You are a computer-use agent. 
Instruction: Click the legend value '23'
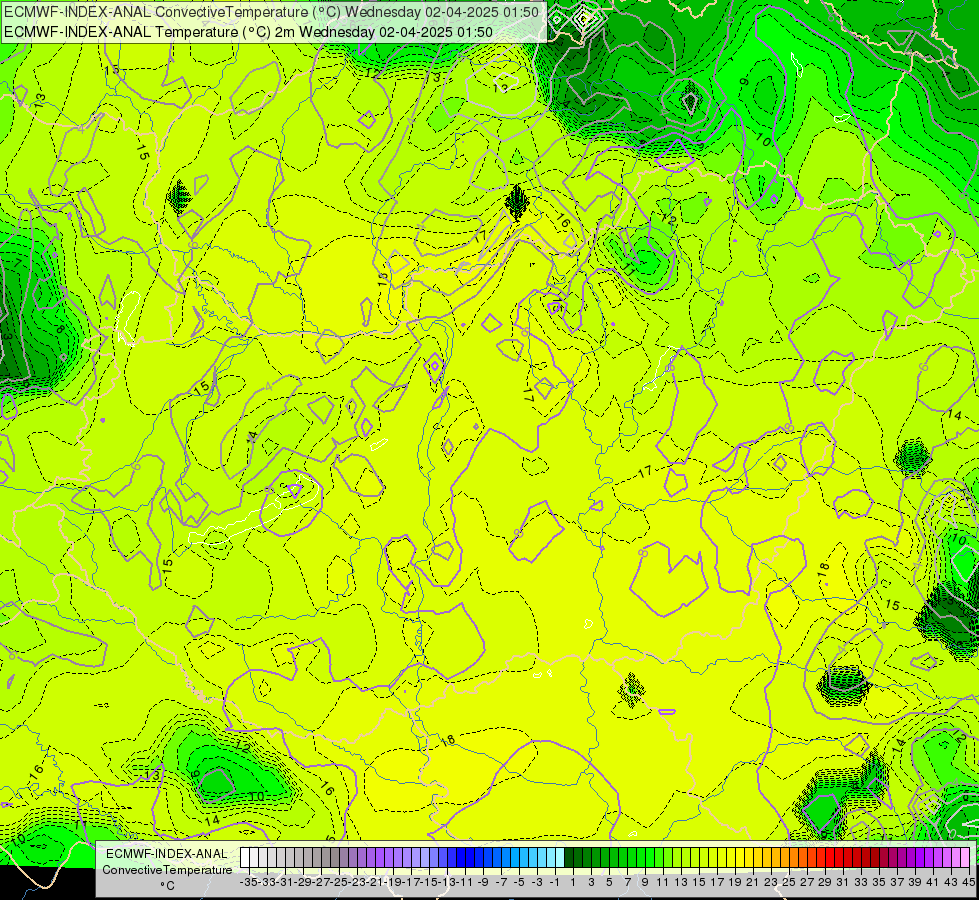[771, 883]
